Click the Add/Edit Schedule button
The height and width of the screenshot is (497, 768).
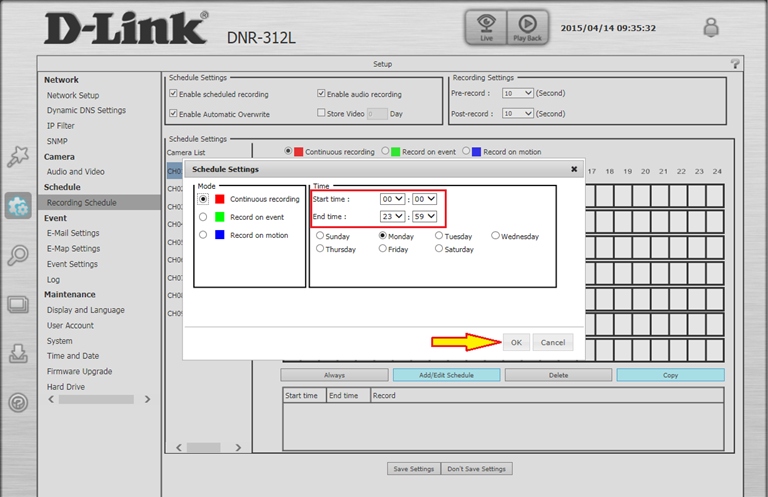(446, 375)
